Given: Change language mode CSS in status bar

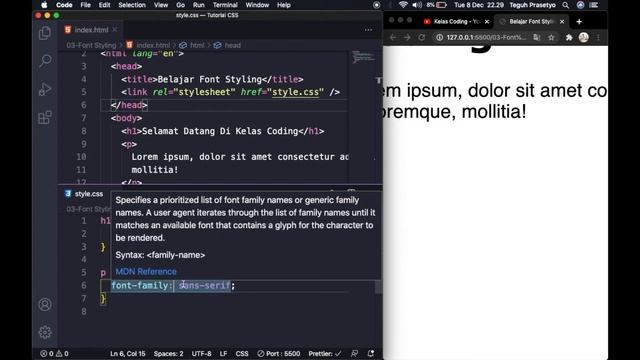Looking at the screenshot, I should coord(242,353).
